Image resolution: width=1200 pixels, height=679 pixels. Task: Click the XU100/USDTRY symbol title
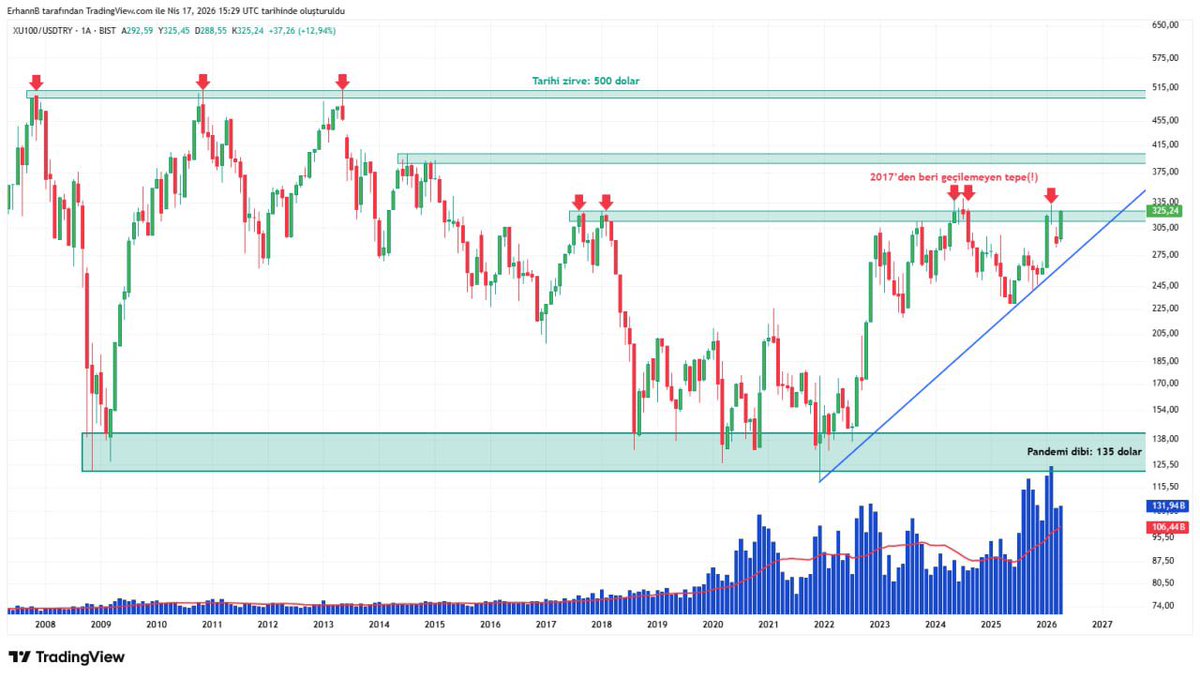pos(42,31)
